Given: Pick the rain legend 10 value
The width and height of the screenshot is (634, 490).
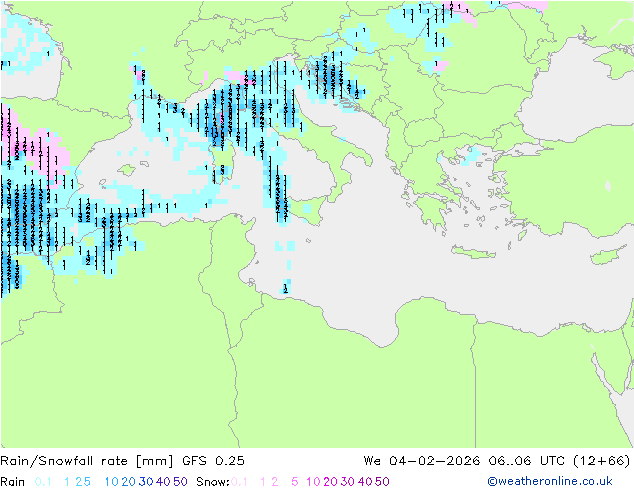Looking at the screenshot, I should click(112, 482).
